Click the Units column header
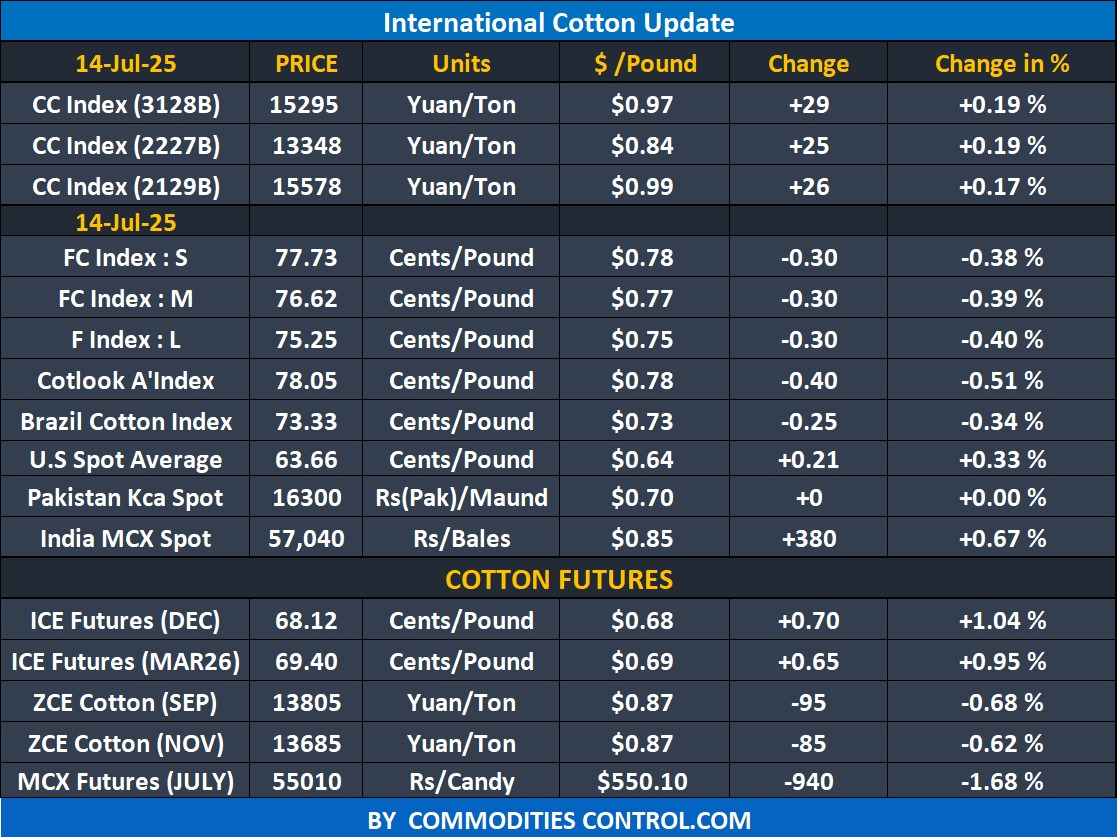The width and height of the screenshot is (1118, 837). (461, 64)
